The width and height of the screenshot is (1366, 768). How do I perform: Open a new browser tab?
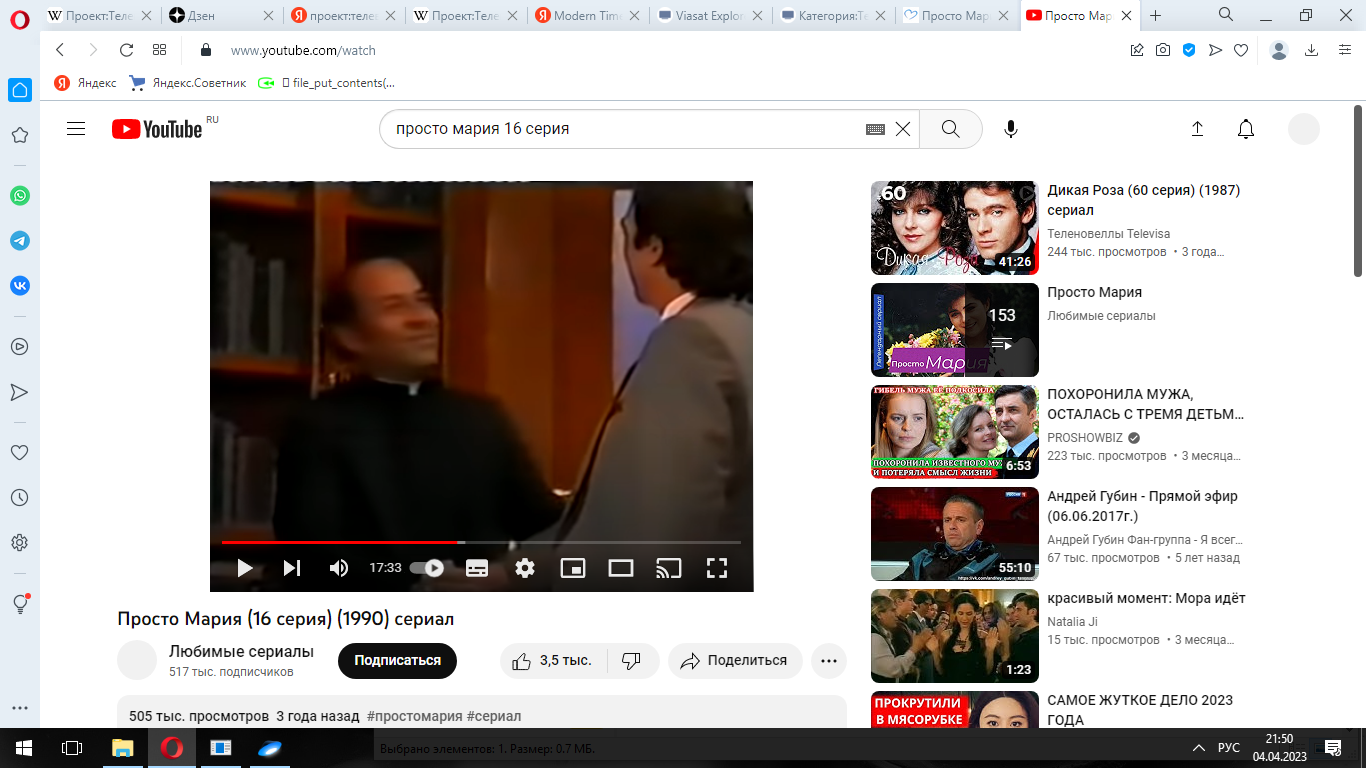click(x=1156, y=16)
